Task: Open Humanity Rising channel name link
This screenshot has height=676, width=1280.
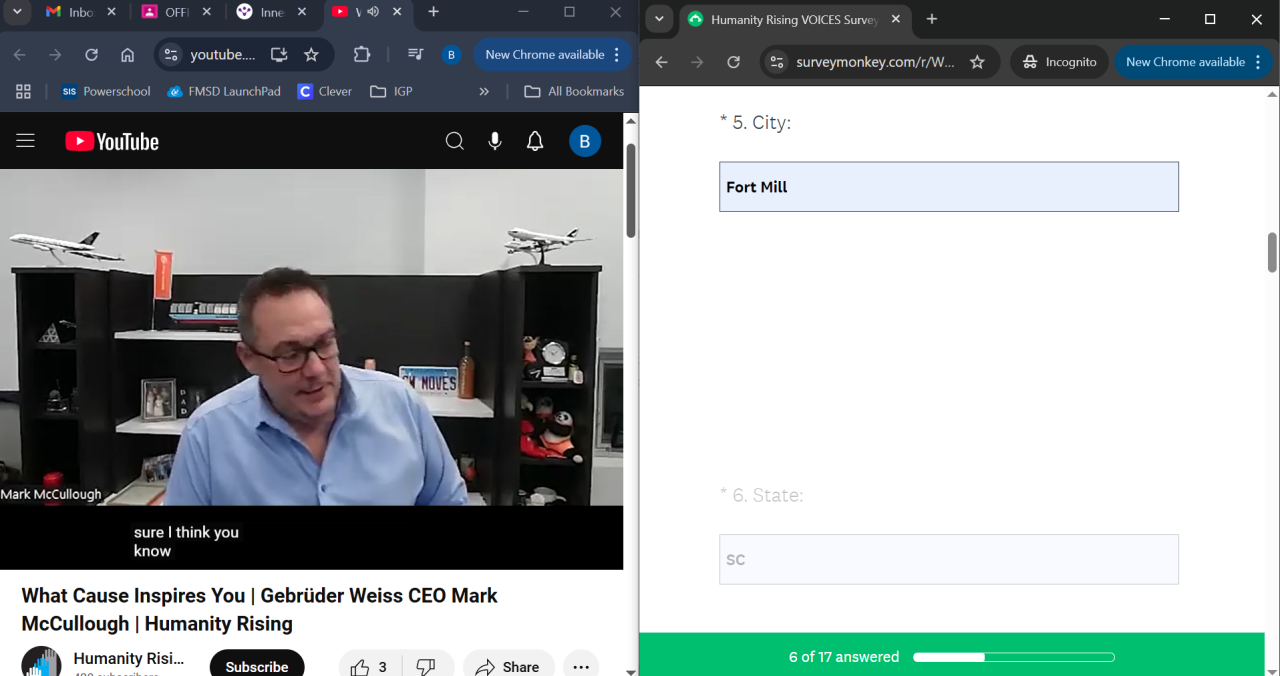Action: tap(129, 658)
